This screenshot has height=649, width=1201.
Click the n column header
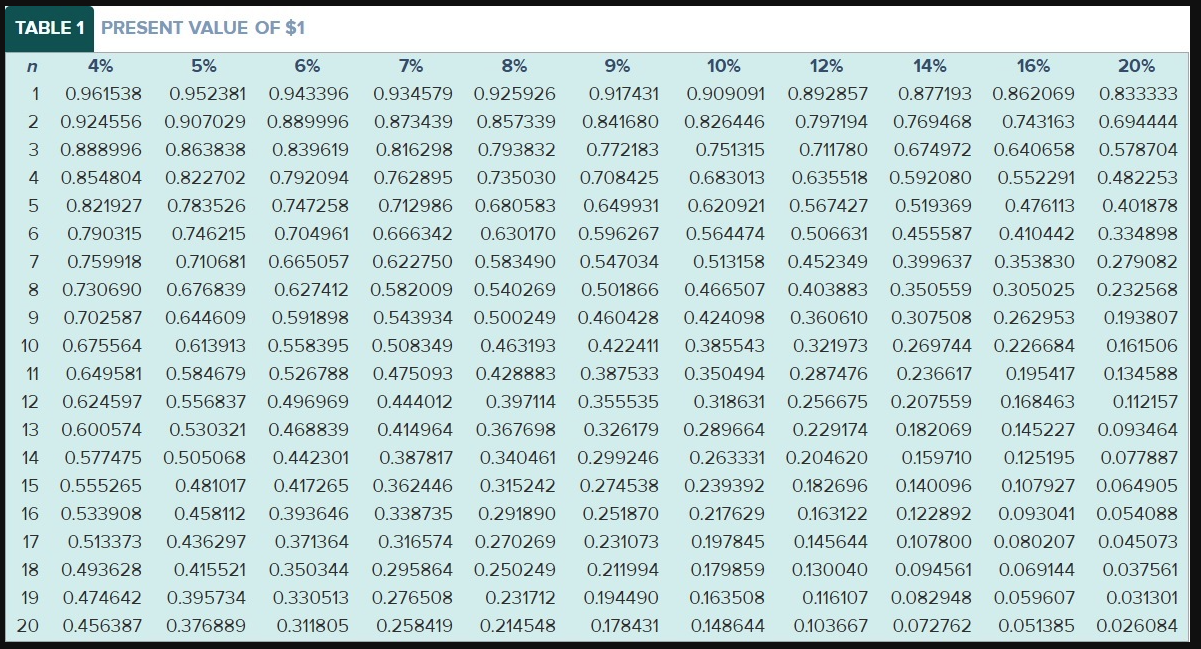point(31,66)
